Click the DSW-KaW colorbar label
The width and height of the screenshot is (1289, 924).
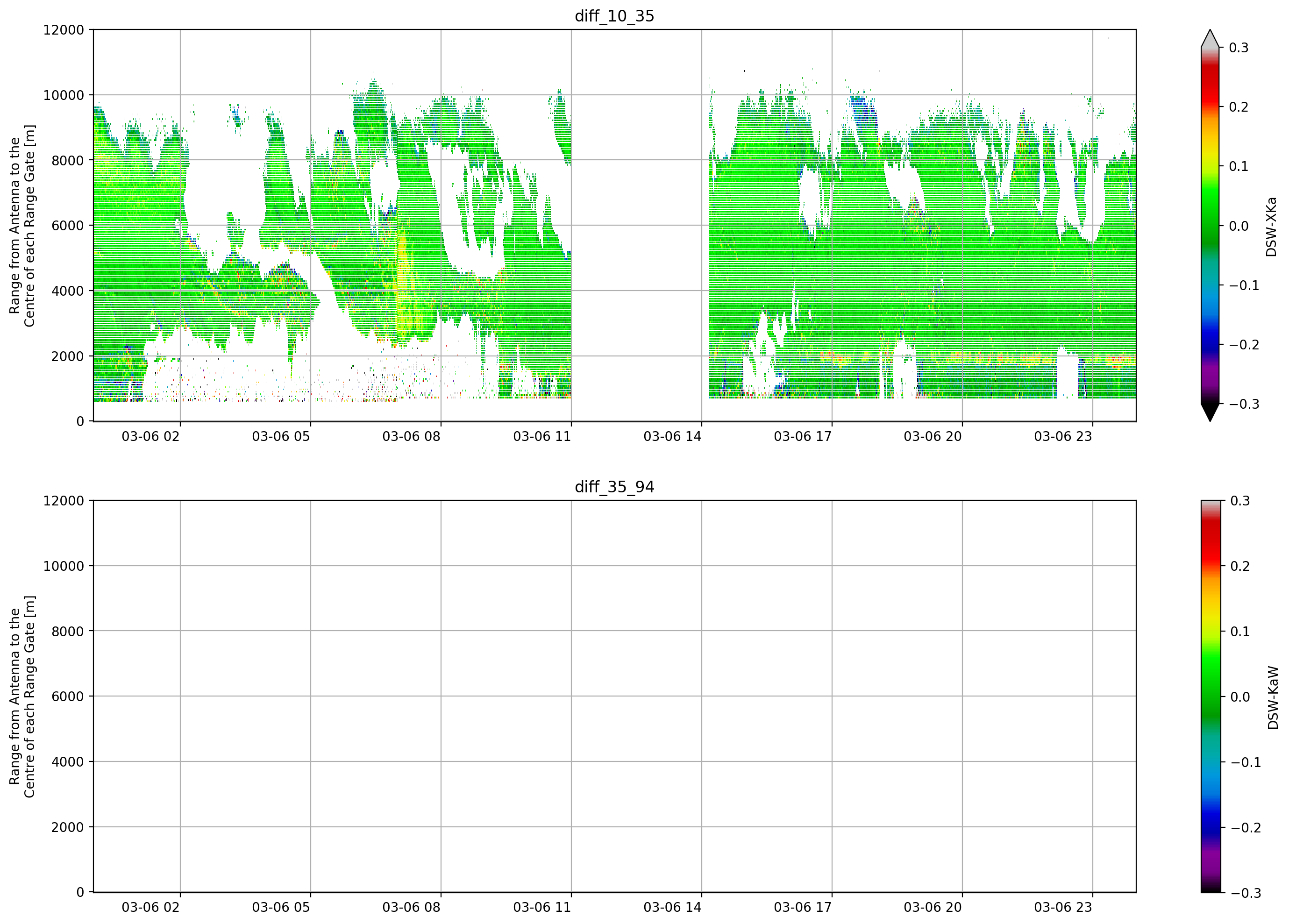coord(1273,698)
